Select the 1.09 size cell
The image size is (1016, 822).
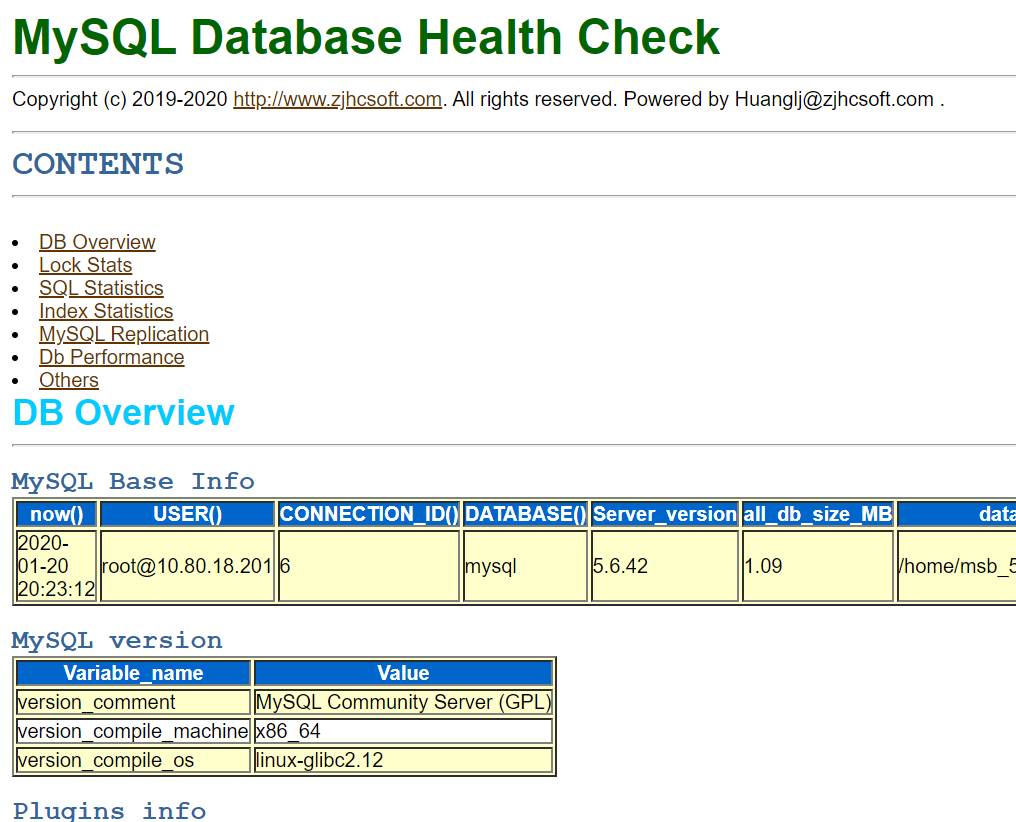pos(818,566)
